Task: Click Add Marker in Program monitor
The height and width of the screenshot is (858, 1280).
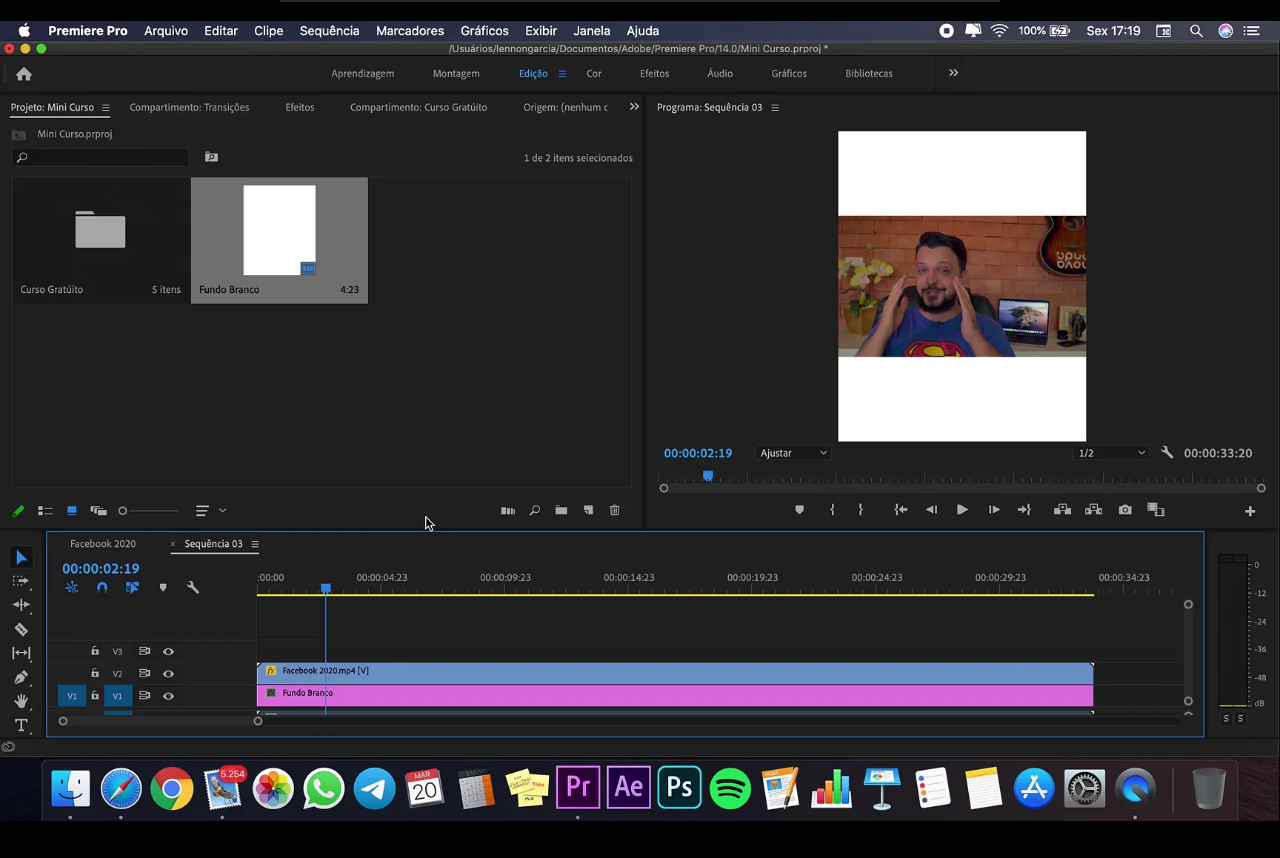Action: coord(799,510)
